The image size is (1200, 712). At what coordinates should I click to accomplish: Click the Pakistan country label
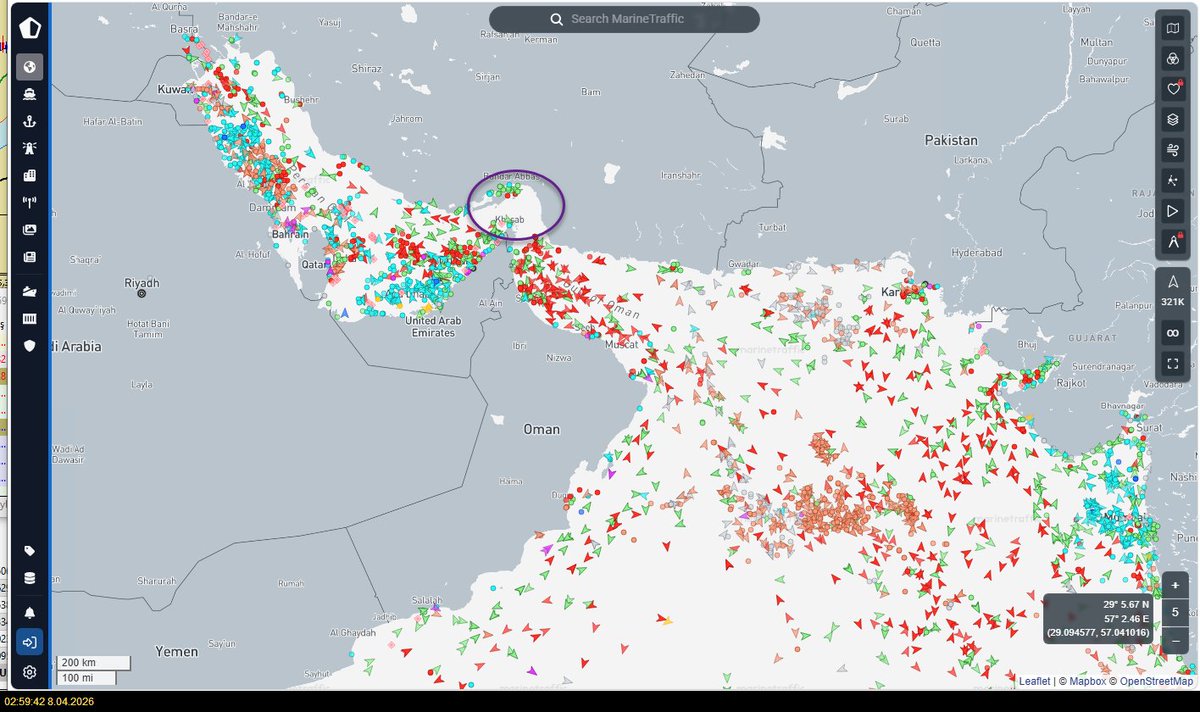[x=951, y=140]
